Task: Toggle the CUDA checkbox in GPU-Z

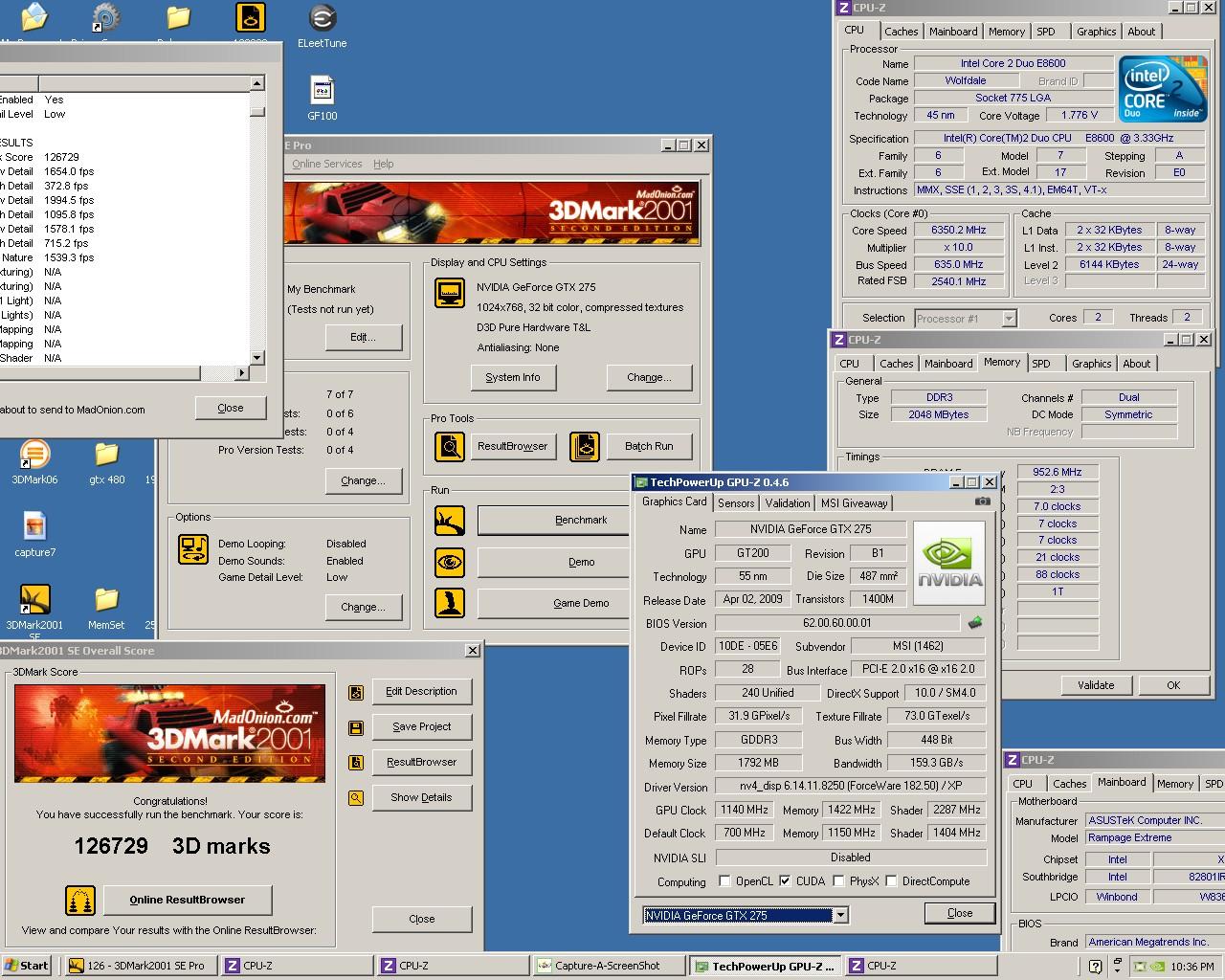Action: tap(786, 881)
